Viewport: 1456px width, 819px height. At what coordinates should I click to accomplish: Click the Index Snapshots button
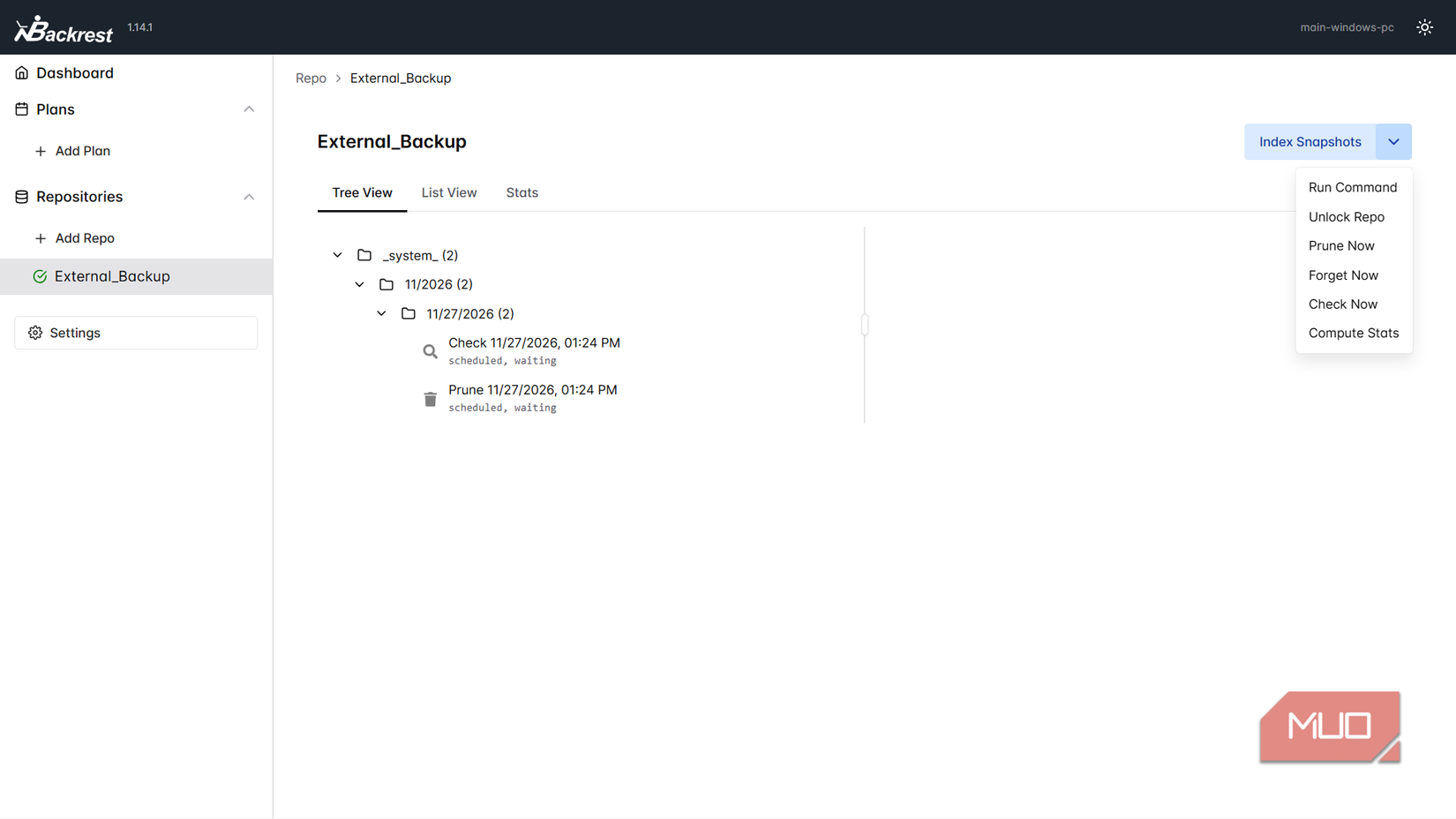pyautogui.click(x=1310, y=142)
